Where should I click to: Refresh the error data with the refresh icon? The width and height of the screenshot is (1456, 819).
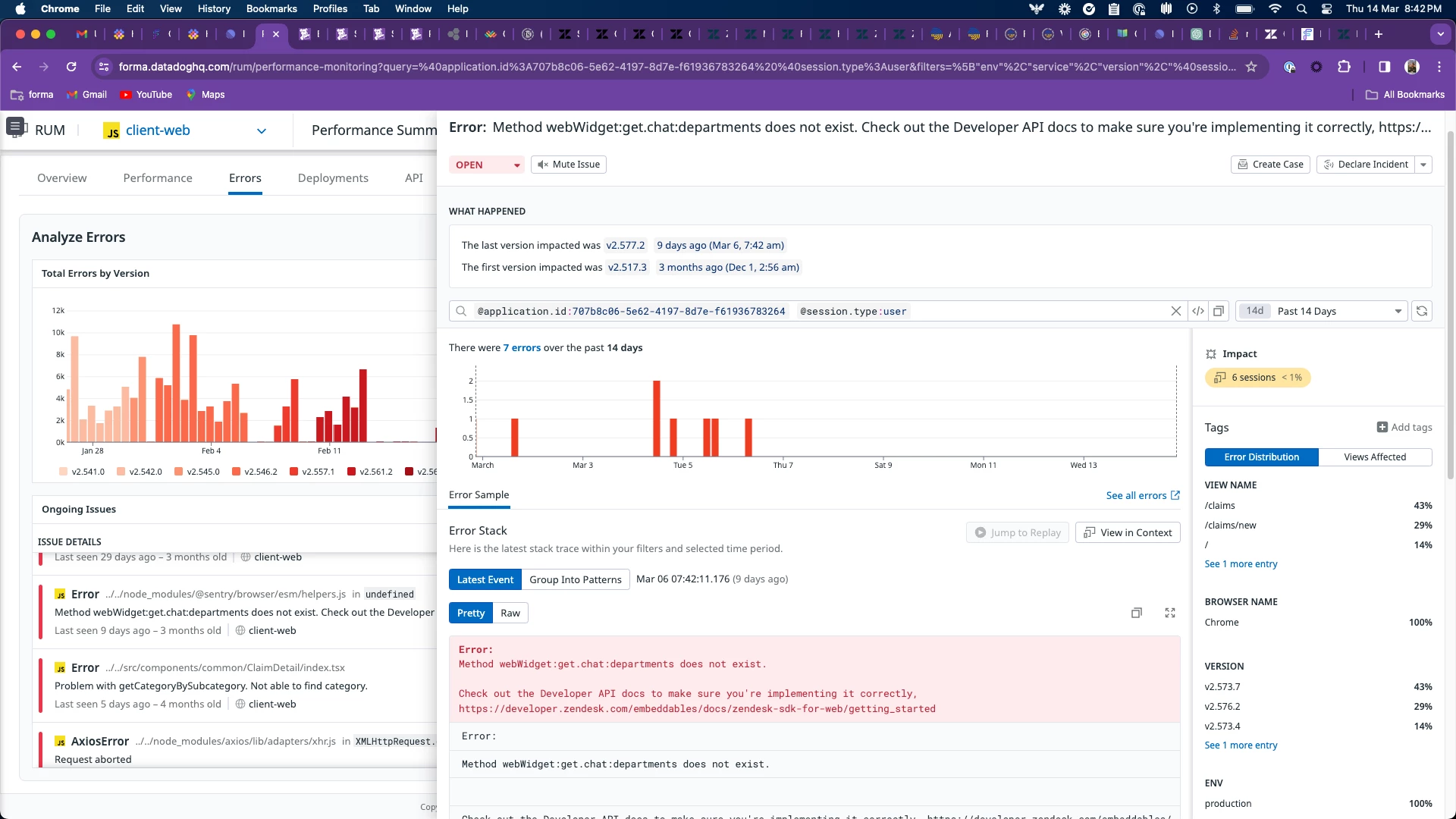click(1422, 311)
